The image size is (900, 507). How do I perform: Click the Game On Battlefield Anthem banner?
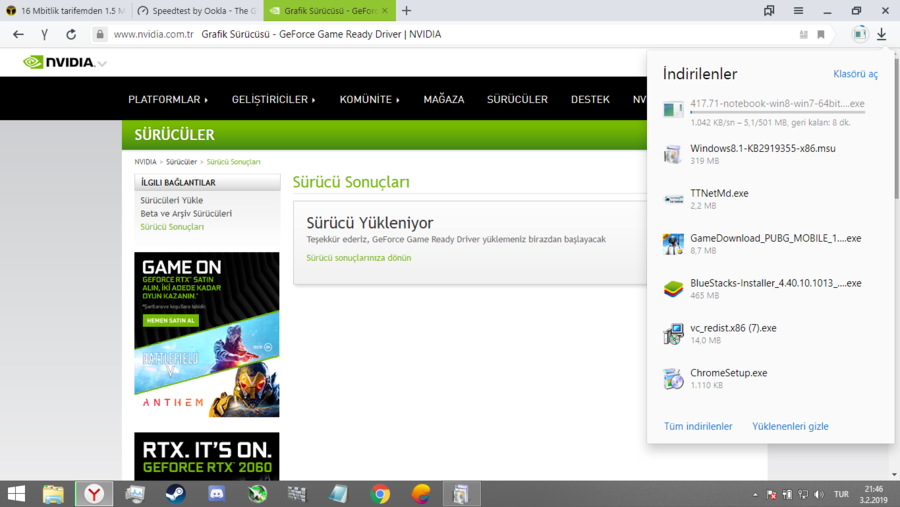pos(207,334)
